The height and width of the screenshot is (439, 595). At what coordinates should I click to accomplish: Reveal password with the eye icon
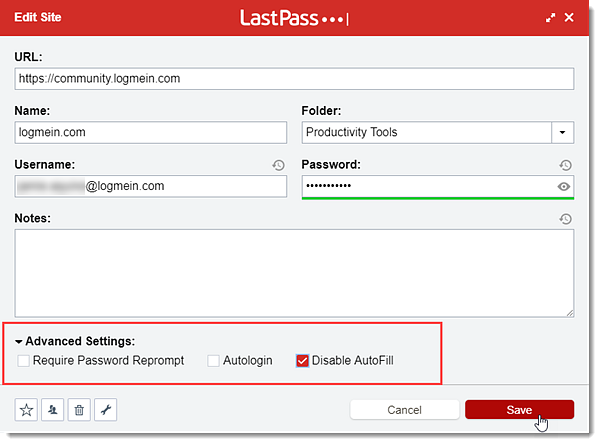[564, 186]
